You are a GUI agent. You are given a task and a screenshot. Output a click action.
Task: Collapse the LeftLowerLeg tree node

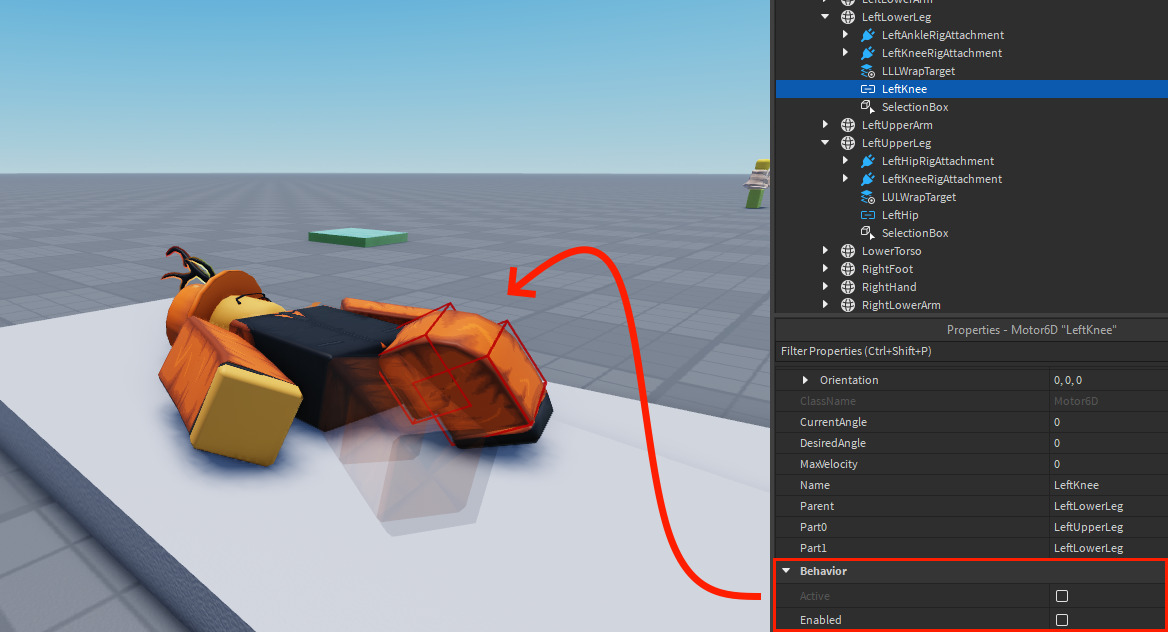click(x=825, y=16)
